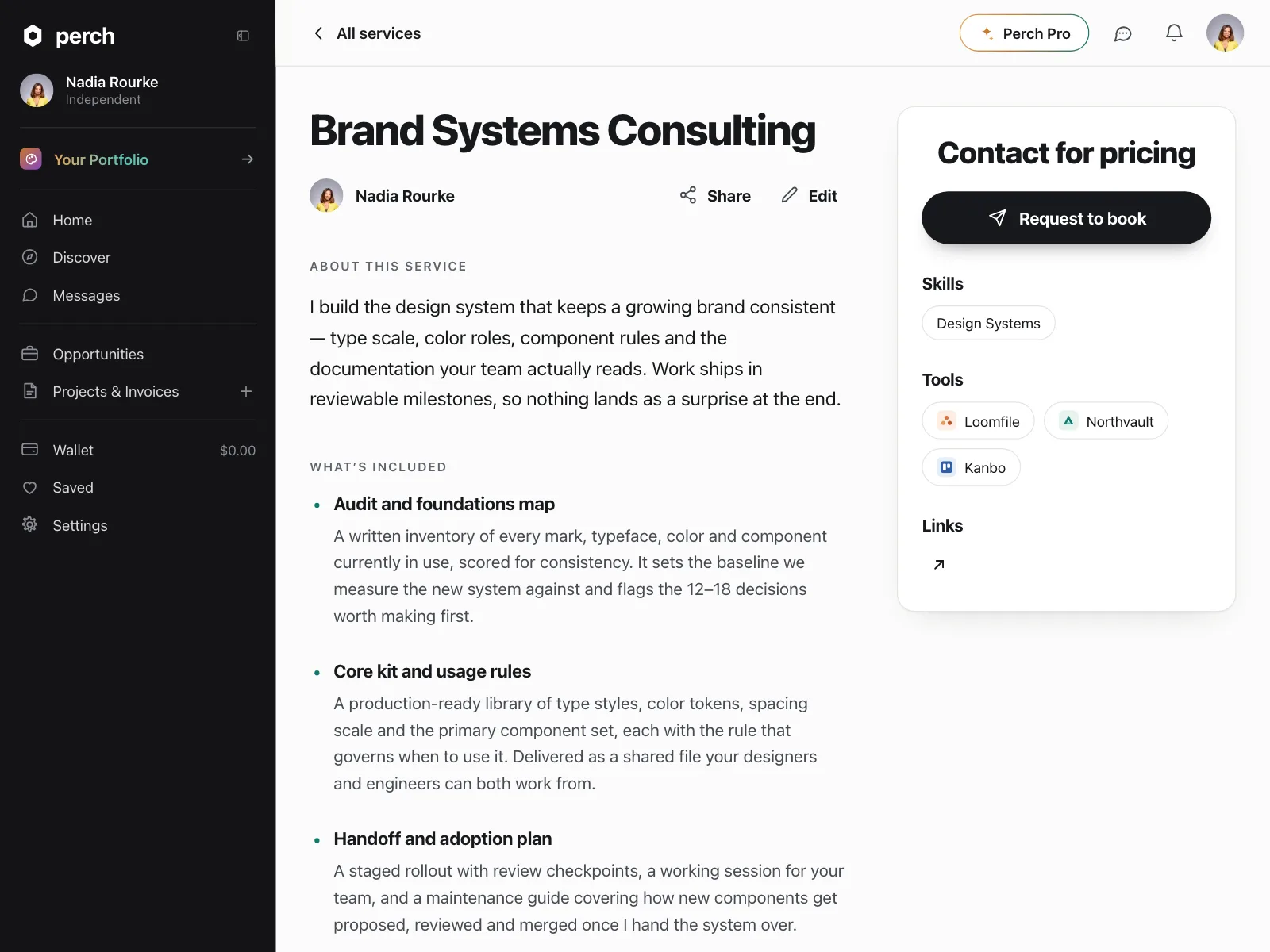
Task: Open Projects & Invoices section
Action: 116,392
